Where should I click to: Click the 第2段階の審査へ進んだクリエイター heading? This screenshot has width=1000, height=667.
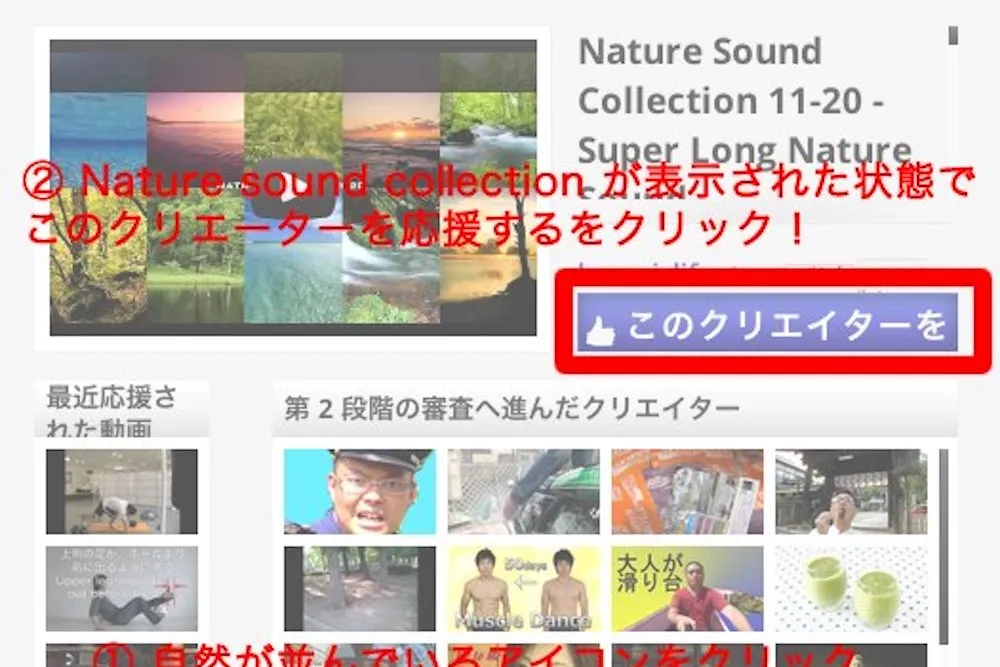[x=512, y=408]
